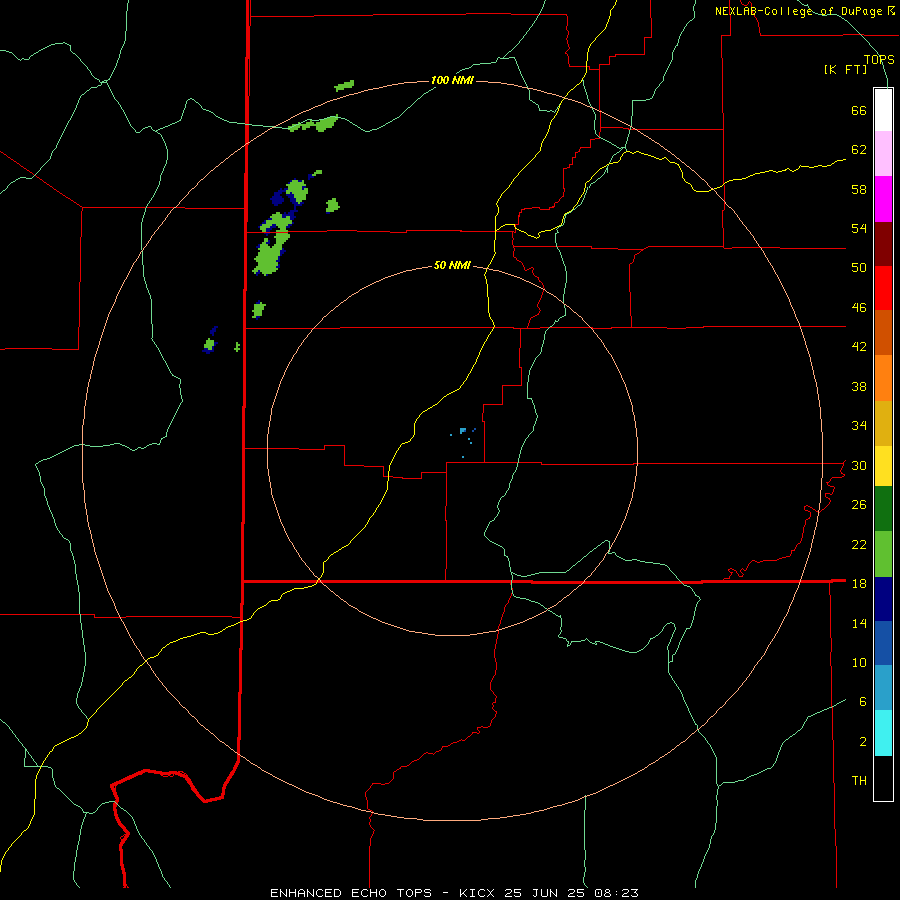Image resolution: width=900 pixels, height=900 pixels.
Task: Click the 30 value on the scale
Action: 859,465
